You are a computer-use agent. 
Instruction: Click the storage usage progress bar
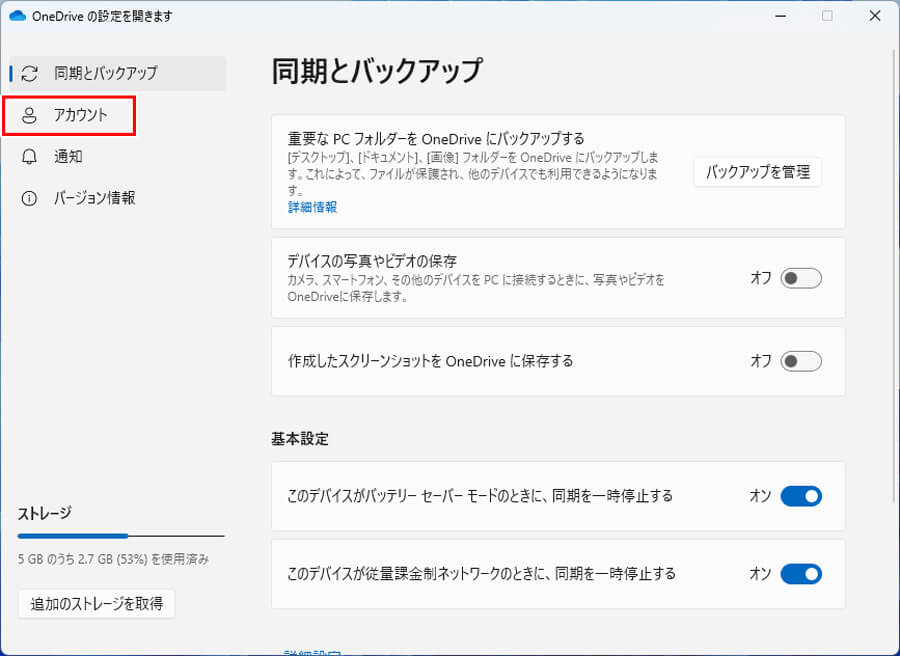[x=121, y=536]
